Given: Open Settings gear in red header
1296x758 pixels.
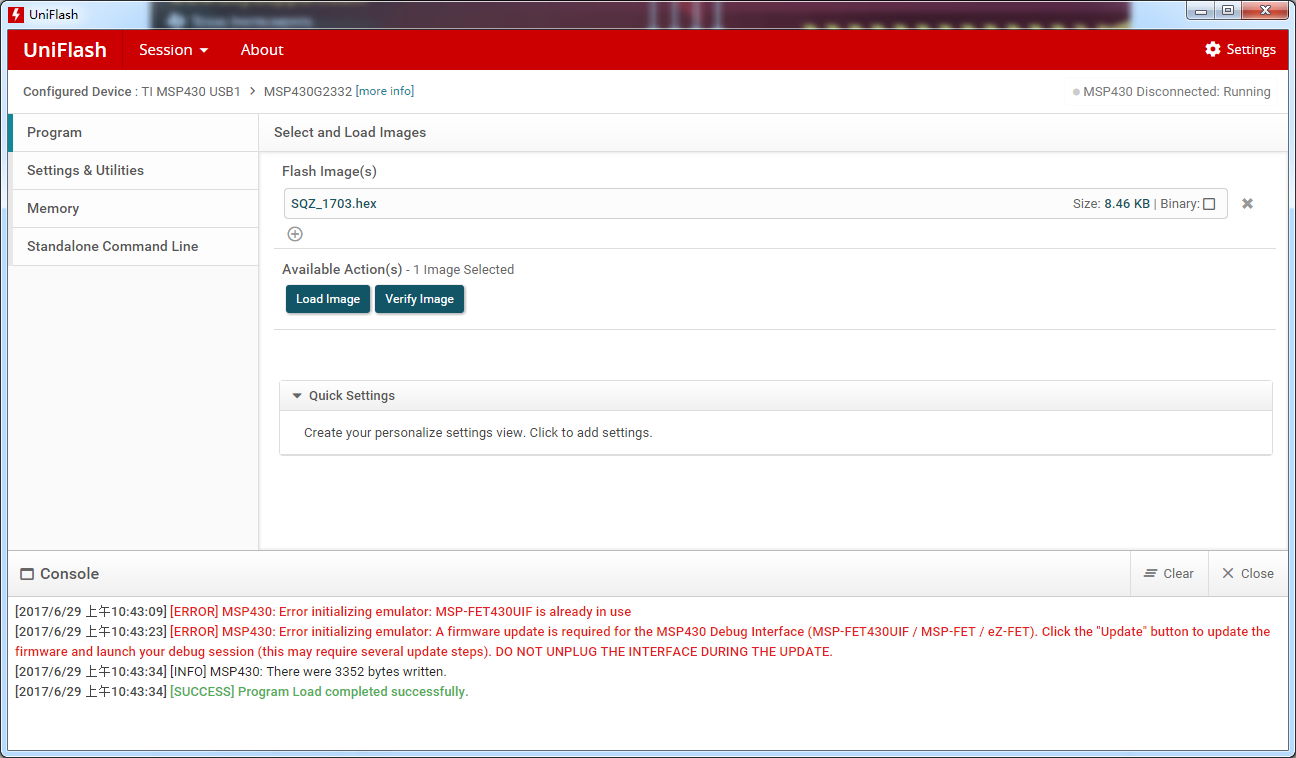Looking at the screenshot, I should tap(1240, 49).
